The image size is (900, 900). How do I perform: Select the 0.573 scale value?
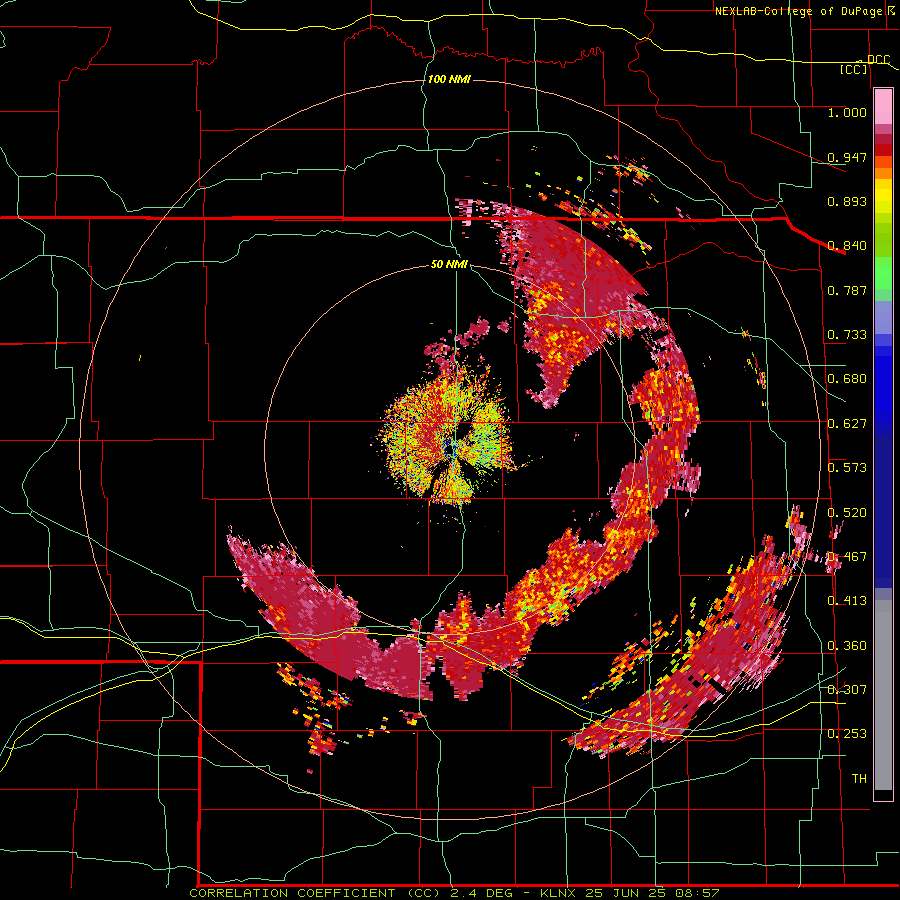(x=847, y=468)
